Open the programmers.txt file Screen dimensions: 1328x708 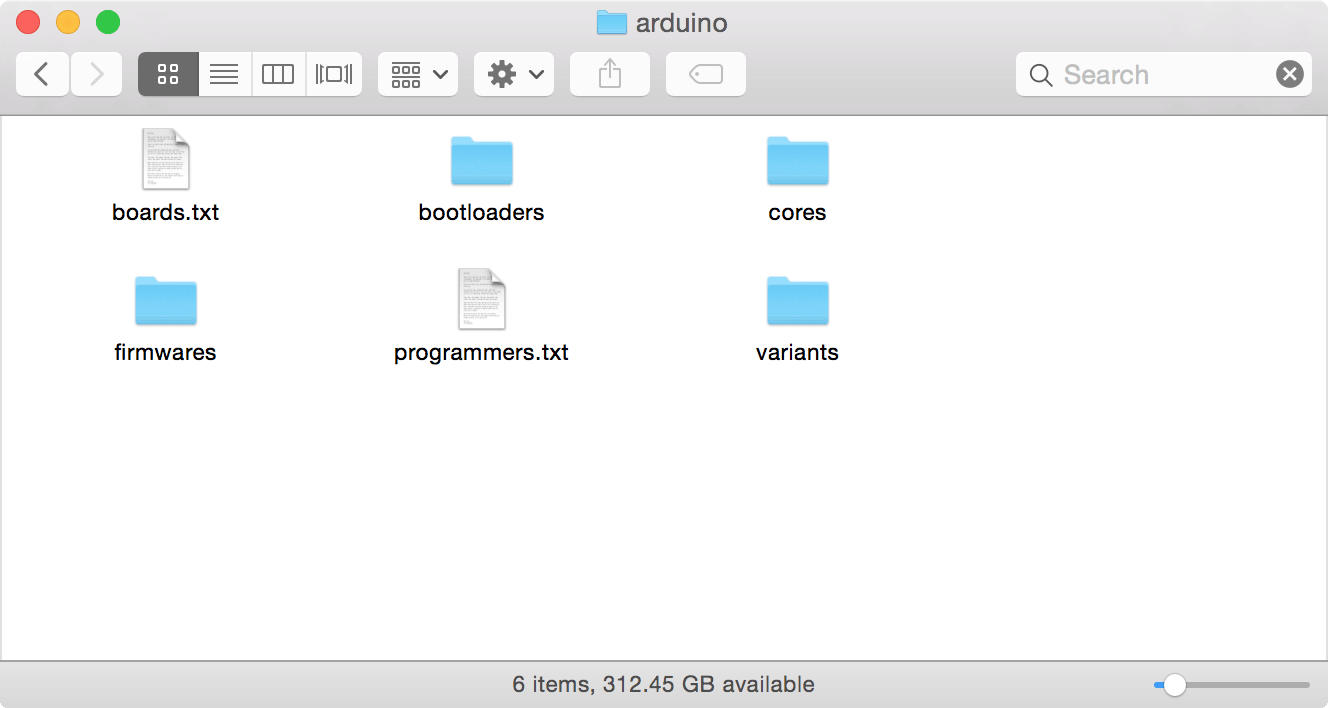point(481,298)
